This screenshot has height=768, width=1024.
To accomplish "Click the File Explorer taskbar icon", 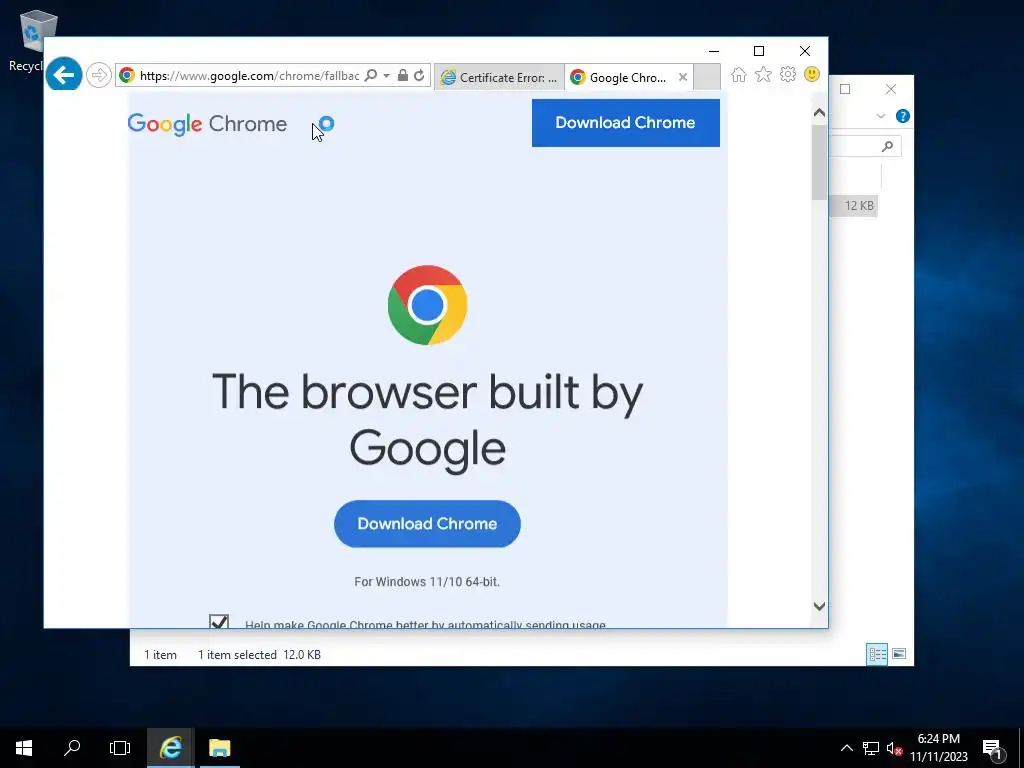I will pyautogui.click(x=219, y=748).
